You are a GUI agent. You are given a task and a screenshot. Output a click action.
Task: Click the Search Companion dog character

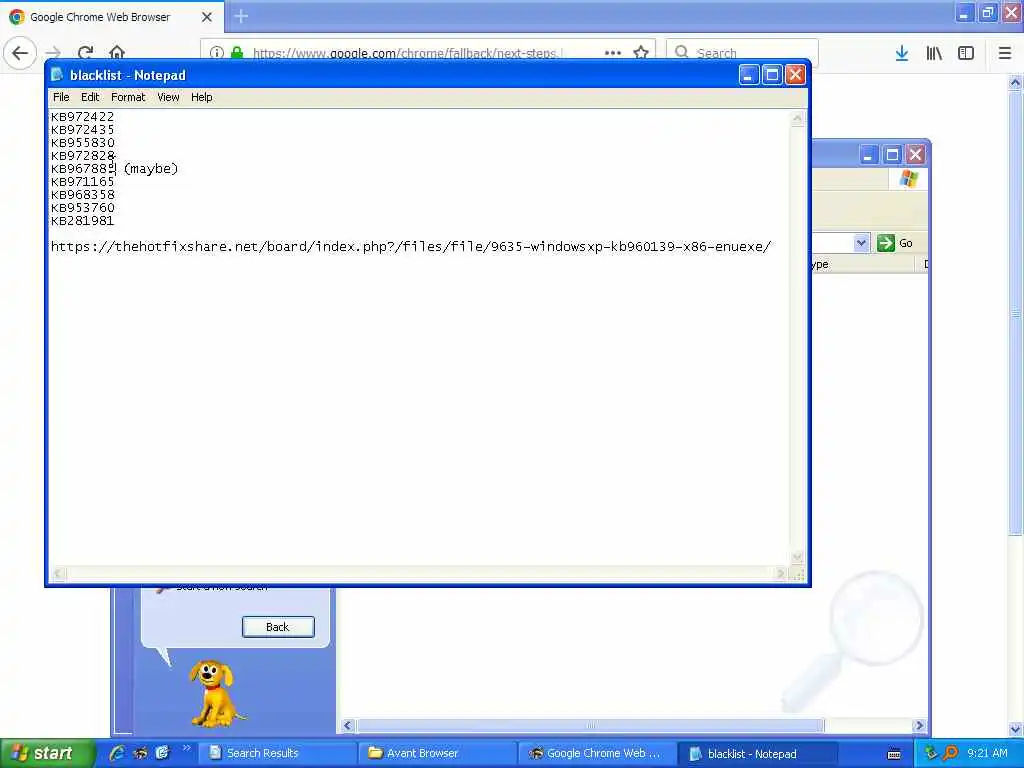coord(215,694)
